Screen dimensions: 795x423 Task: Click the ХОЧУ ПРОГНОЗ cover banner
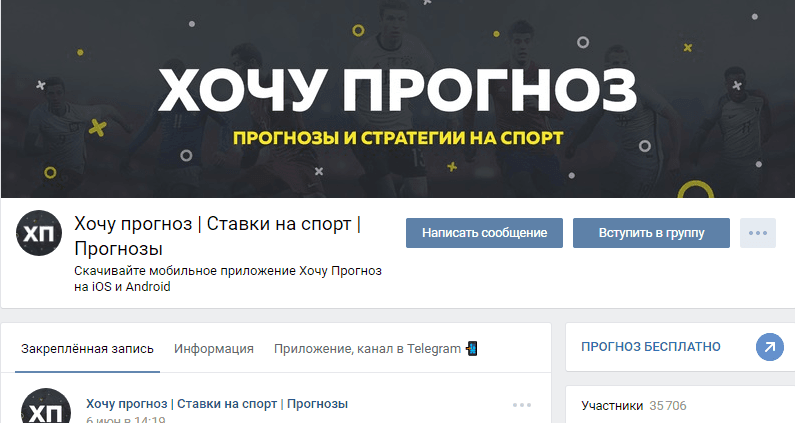point(398,99)
